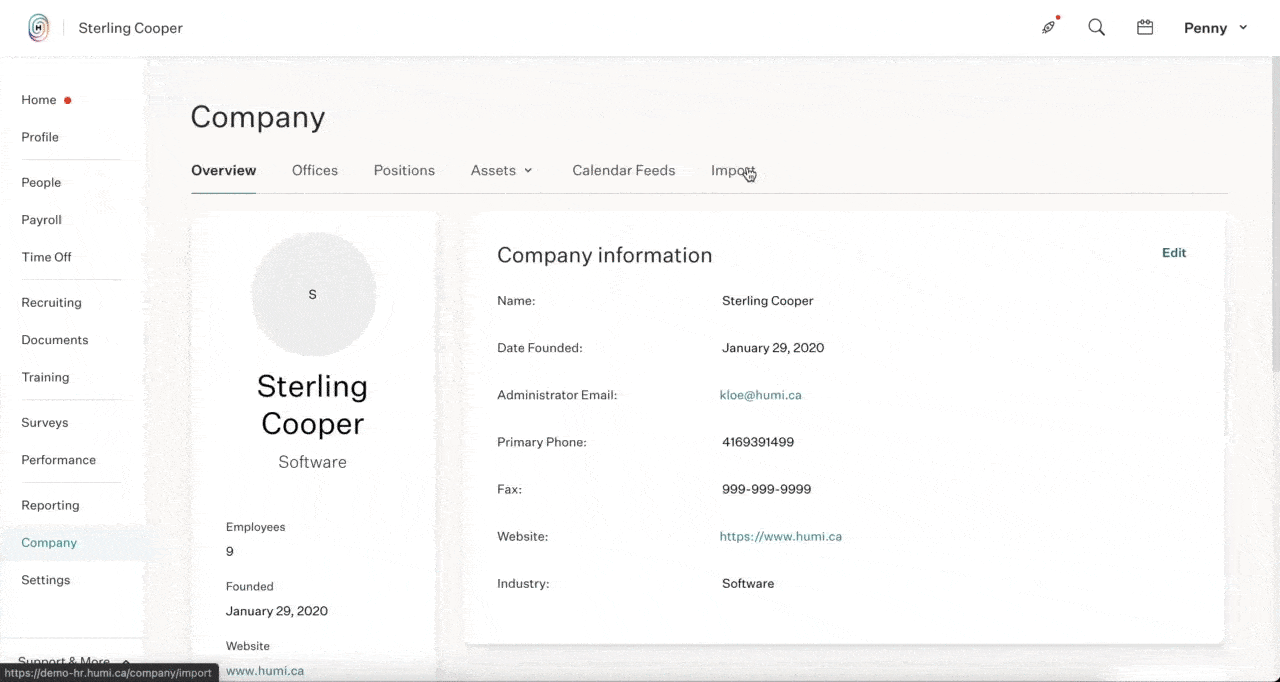Select Company in sidebar

click(49, 542)
